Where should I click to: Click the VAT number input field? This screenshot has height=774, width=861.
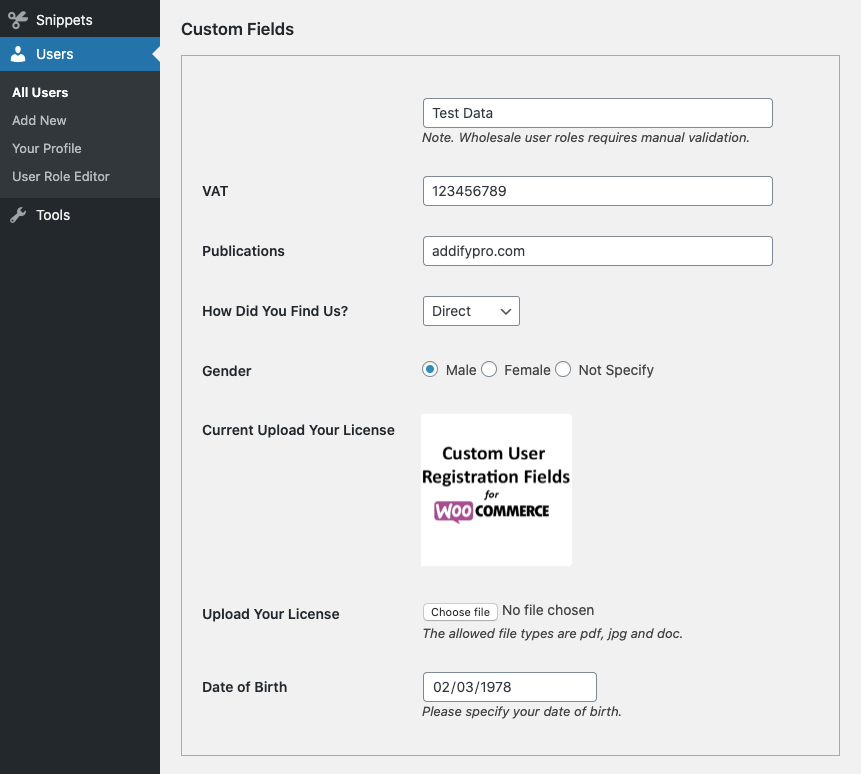pos(597,191)
